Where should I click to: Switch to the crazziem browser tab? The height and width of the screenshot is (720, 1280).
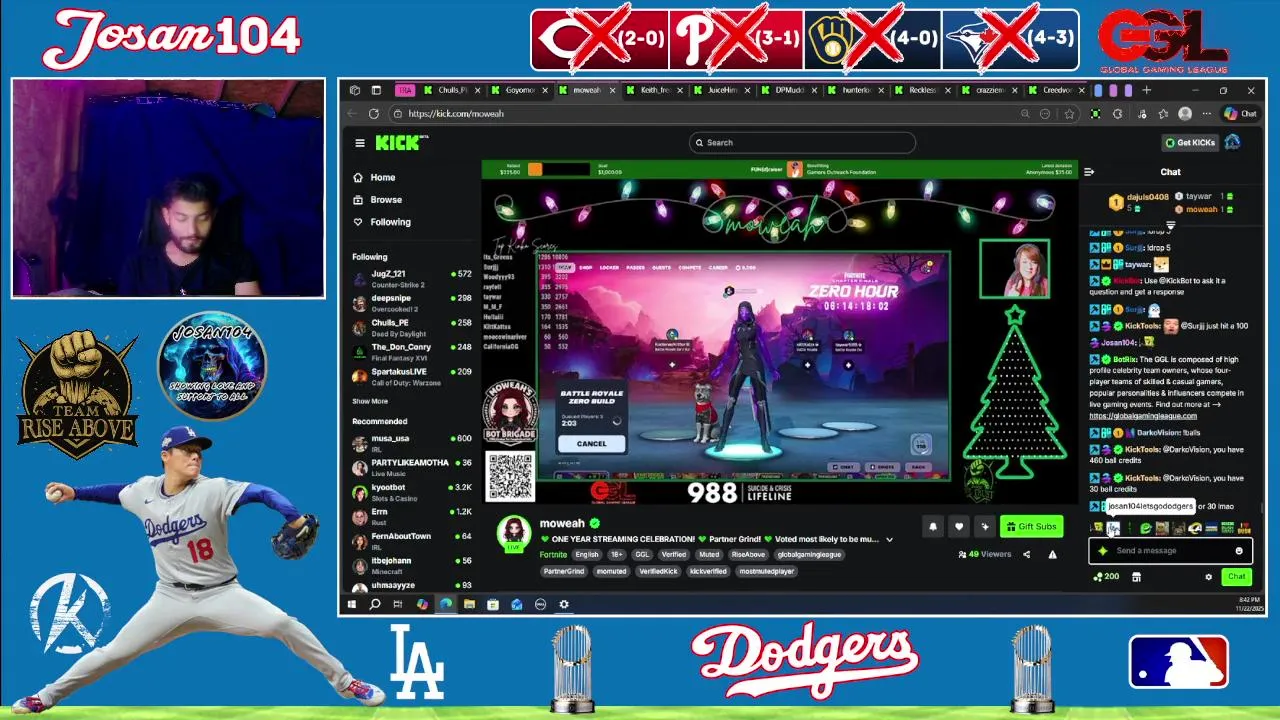pos(989,90)
